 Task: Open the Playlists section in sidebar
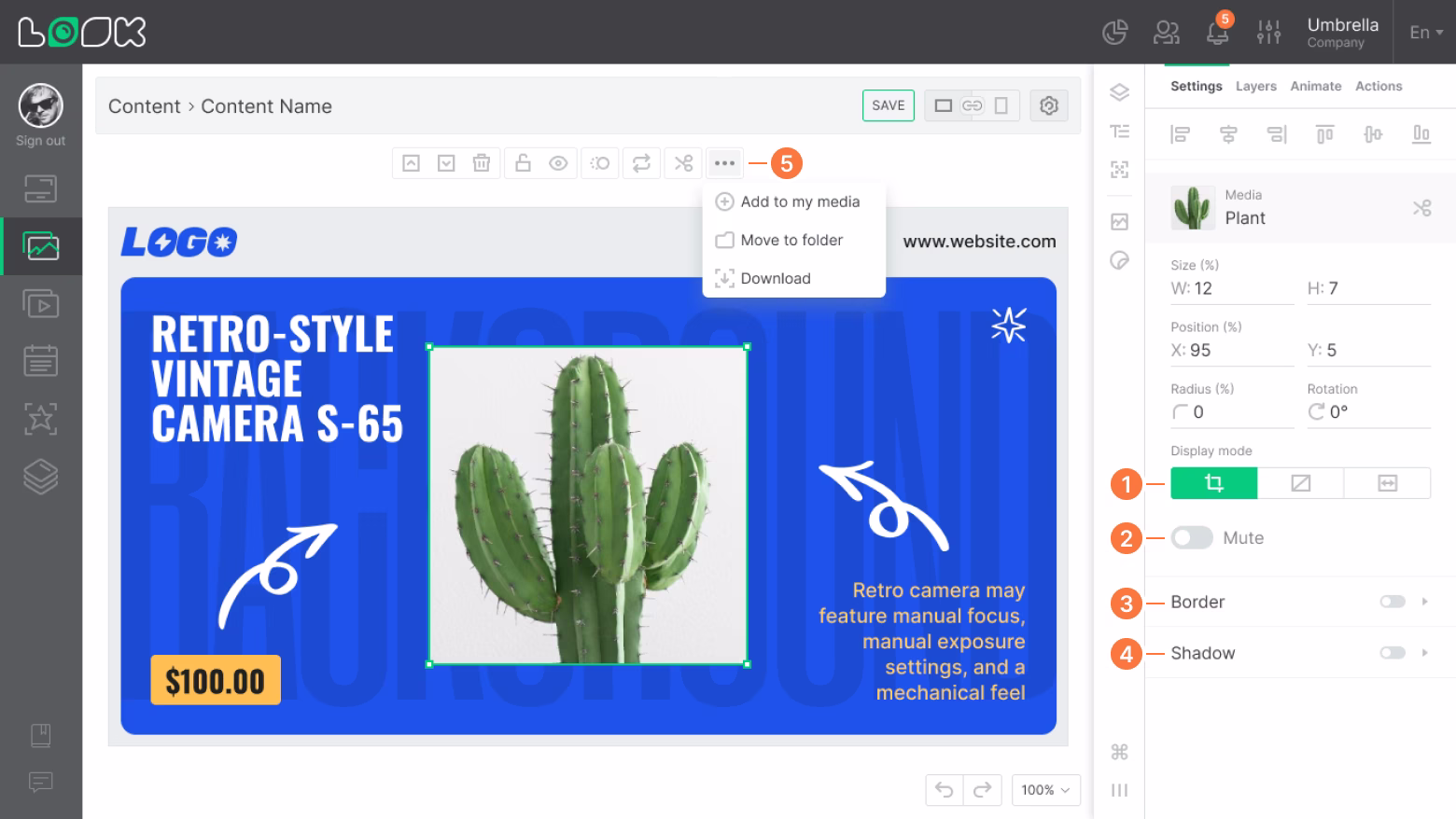41,304
